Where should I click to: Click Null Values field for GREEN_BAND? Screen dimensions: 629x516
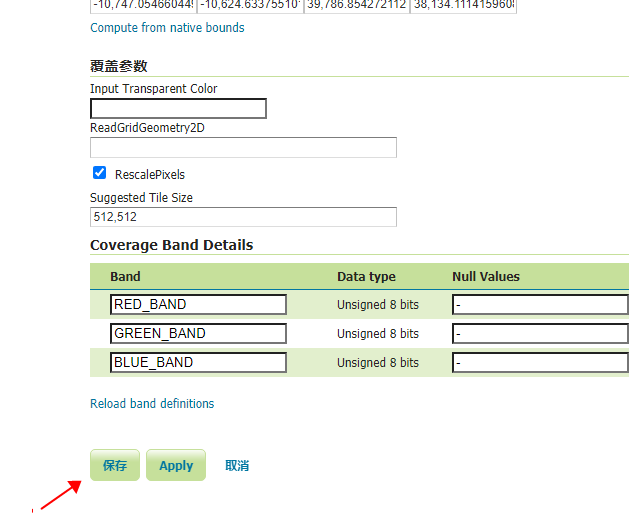click(x=540, y=333)
